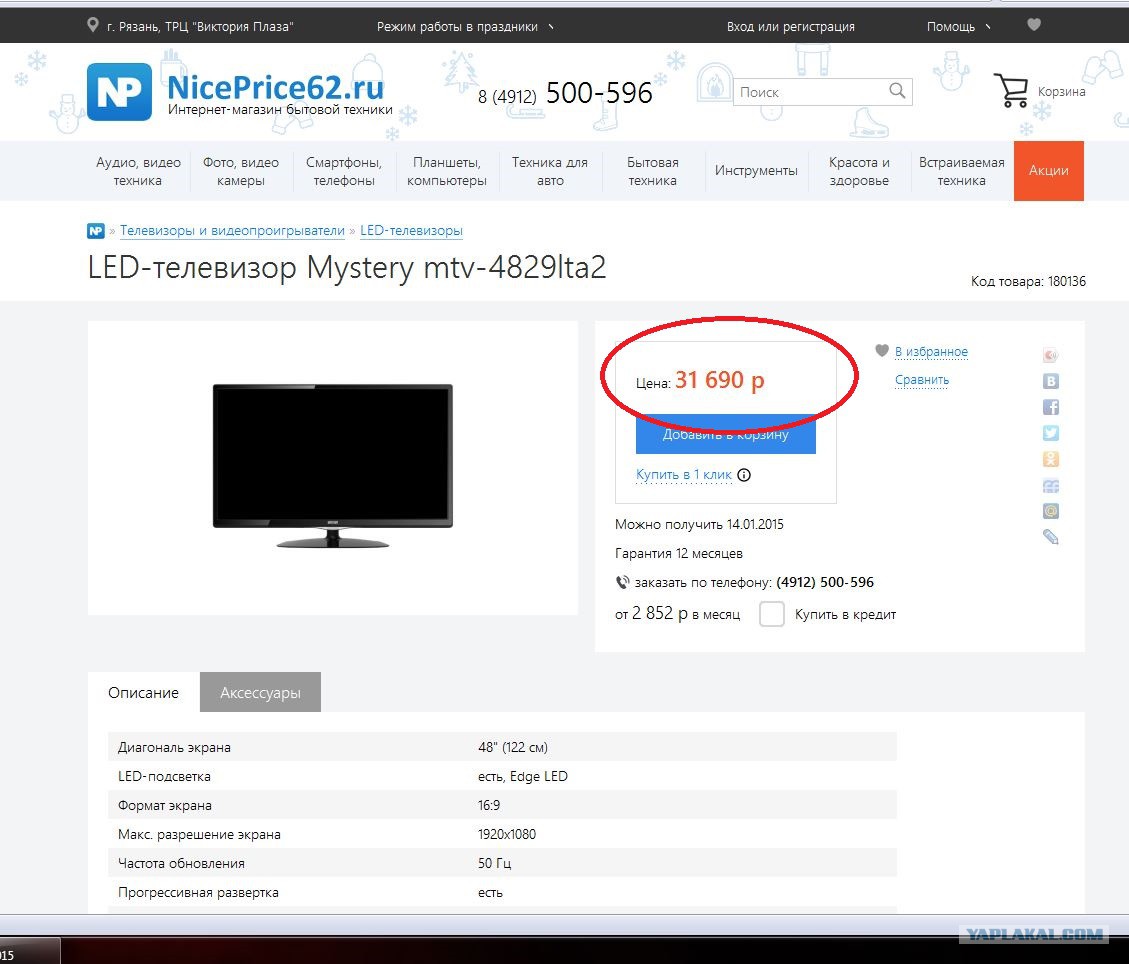Click 'Можно получить 14.01.2015' text
The image size is (1129, 964).
point(699,525)
